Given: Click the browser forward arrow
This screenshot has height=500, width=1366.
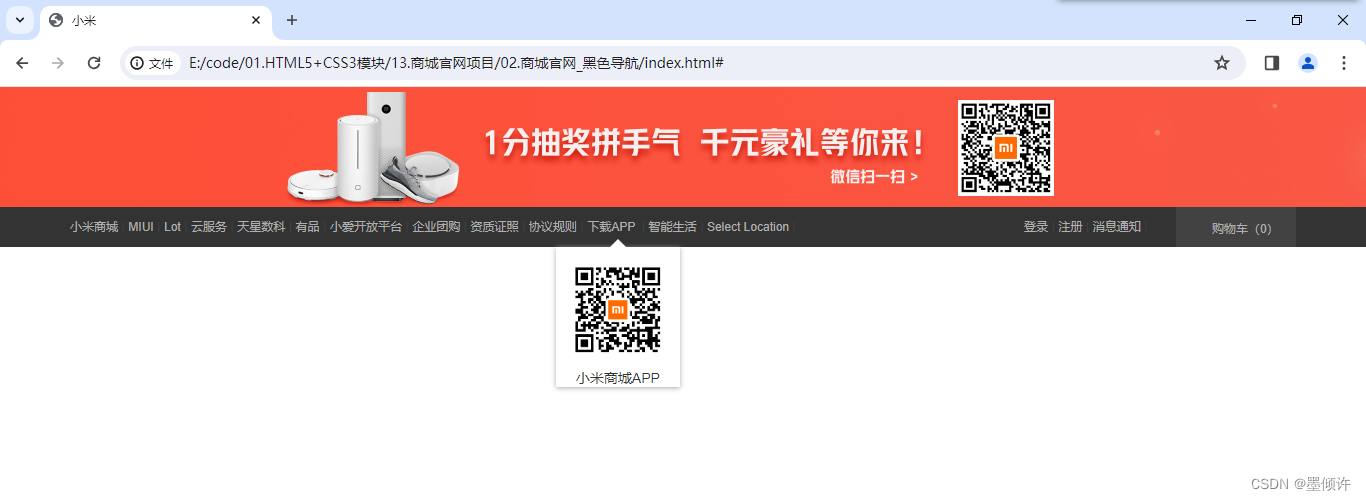Looking at the screenshot, I should (58, 63).
